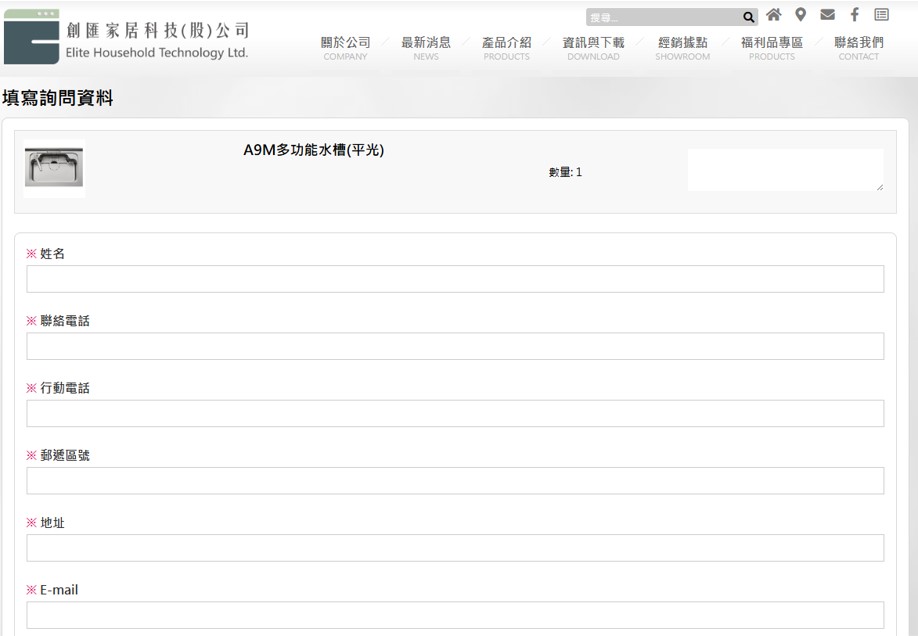This screenshot has height=636, width=918.
Task: Open the 關於公司 Company menu
Action: [345, 48]
